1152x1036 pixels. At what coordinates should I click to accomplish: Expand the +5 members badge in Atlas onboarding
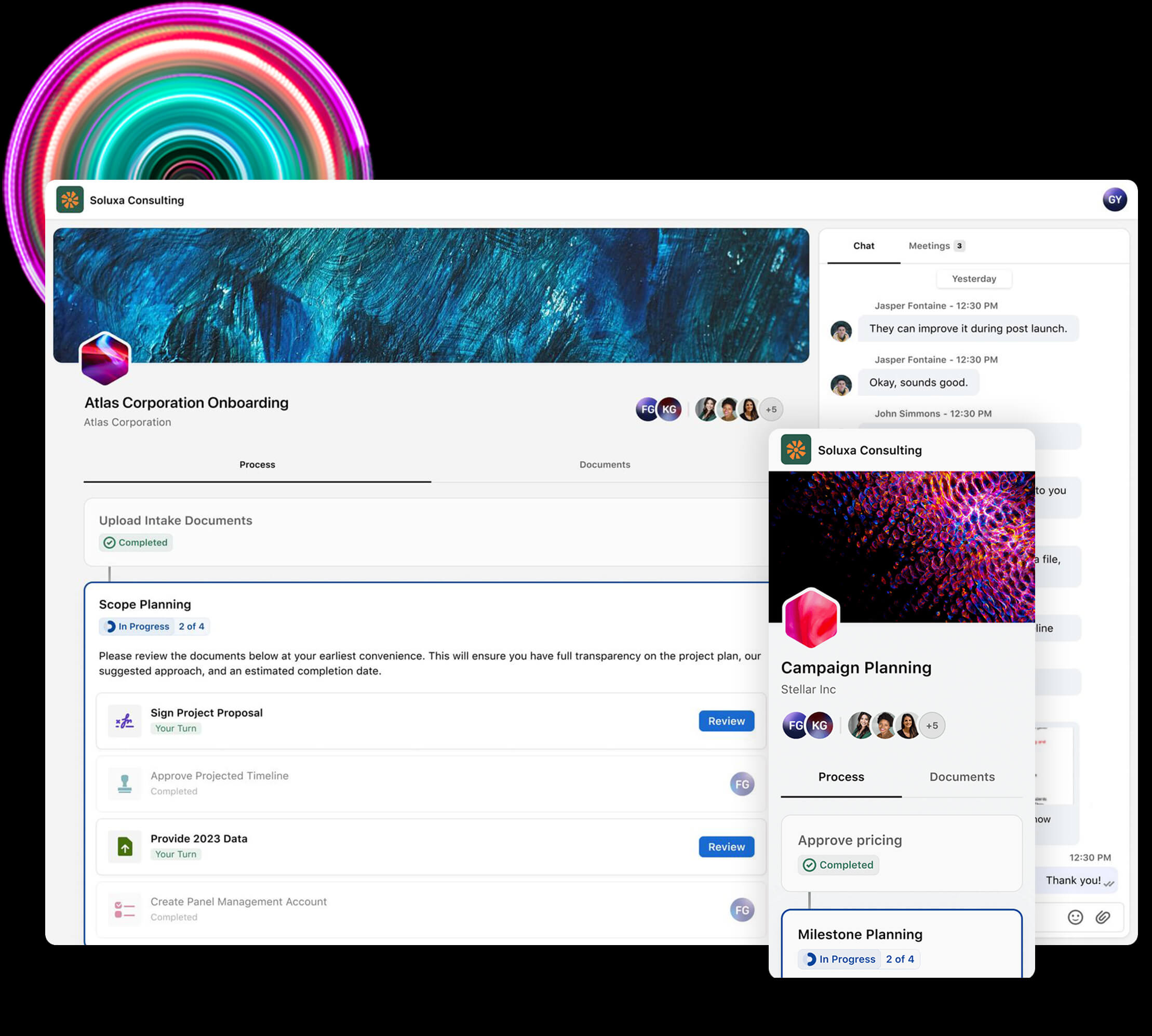tap(771, 409)
